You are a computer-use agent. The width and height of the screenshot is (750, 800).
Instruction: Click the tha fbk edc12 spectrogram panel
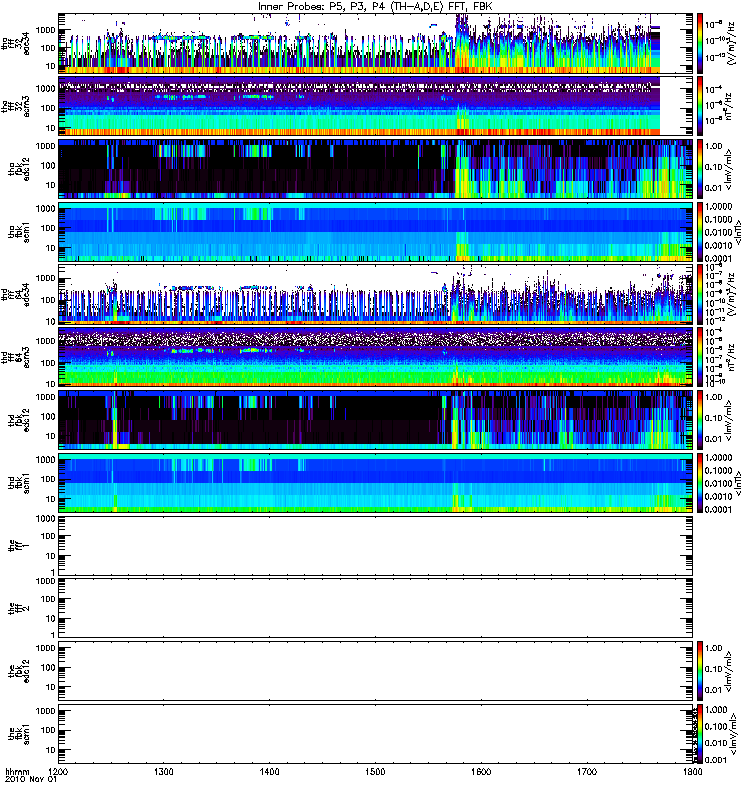375,168
